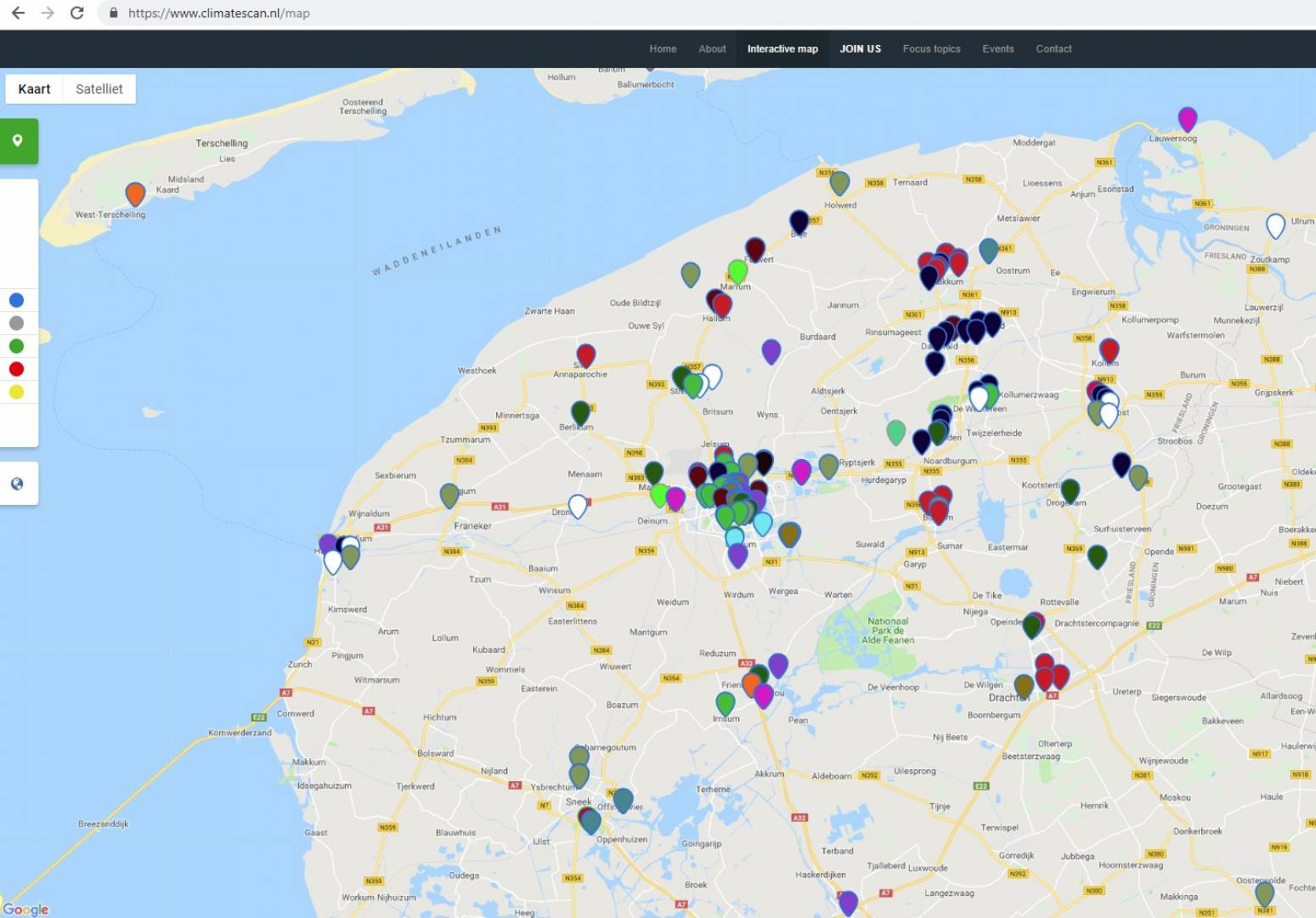This screenshot has height=918, width=1316.
Task: Open Focus topics menu
Action: click(931, 48)
